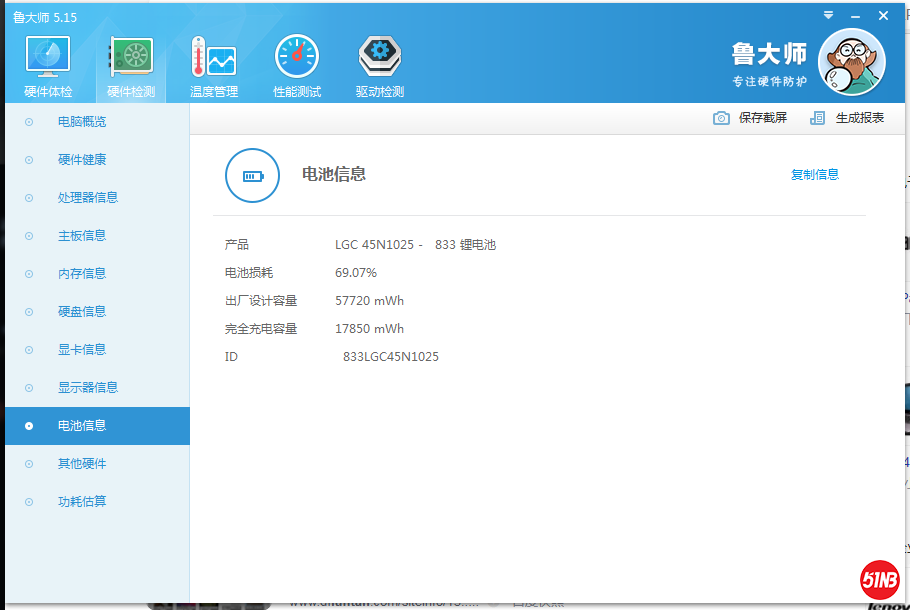The width and height of the screenshot is (910, 610).
Task: Click the report icon for 生成报表
Action: pos(818,118)
